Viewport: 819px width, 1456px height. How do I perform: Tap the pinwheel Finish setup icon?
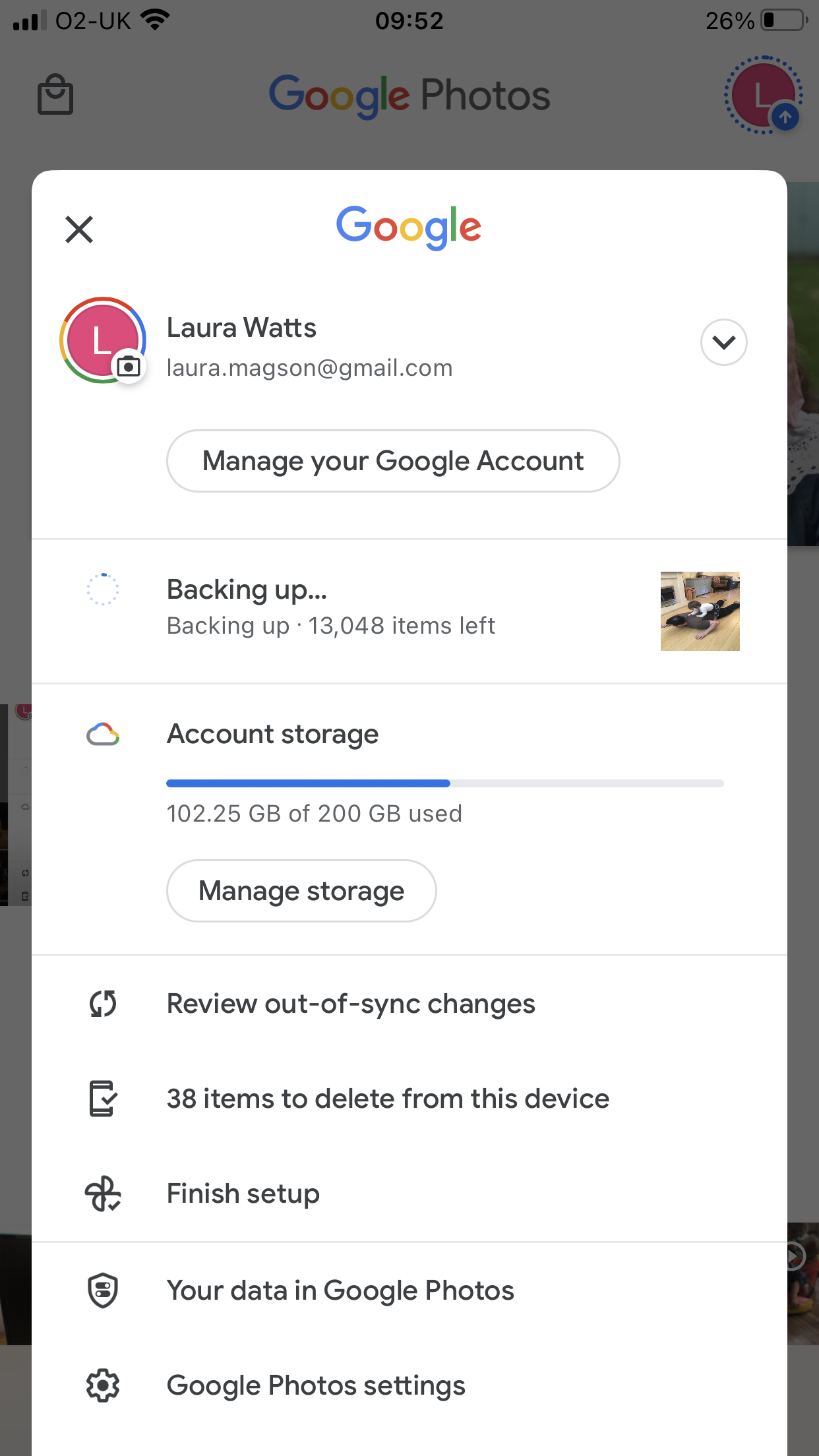tap(103, 1194)
